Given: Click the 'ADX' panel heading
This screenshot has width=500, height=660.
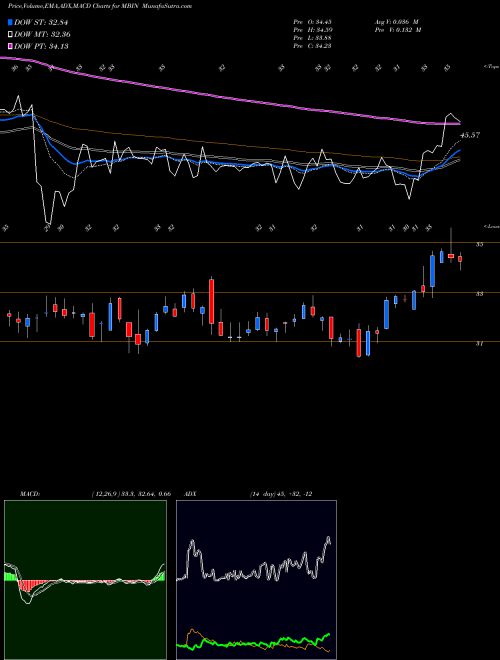Looking at the screenshot, I should (191, 494).
